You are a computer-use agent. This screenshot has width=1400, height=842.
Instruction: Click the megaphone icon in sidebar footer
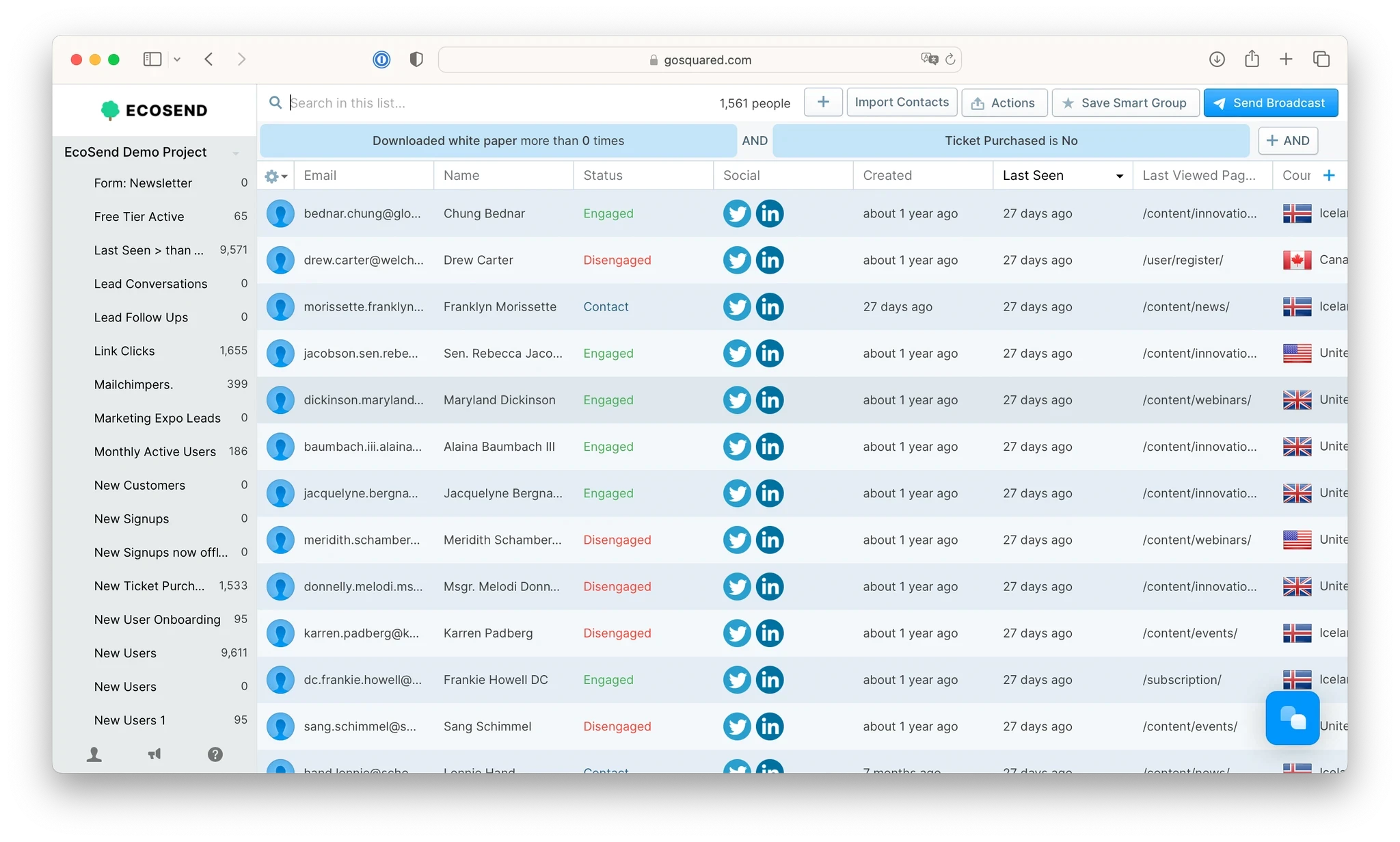154,754
